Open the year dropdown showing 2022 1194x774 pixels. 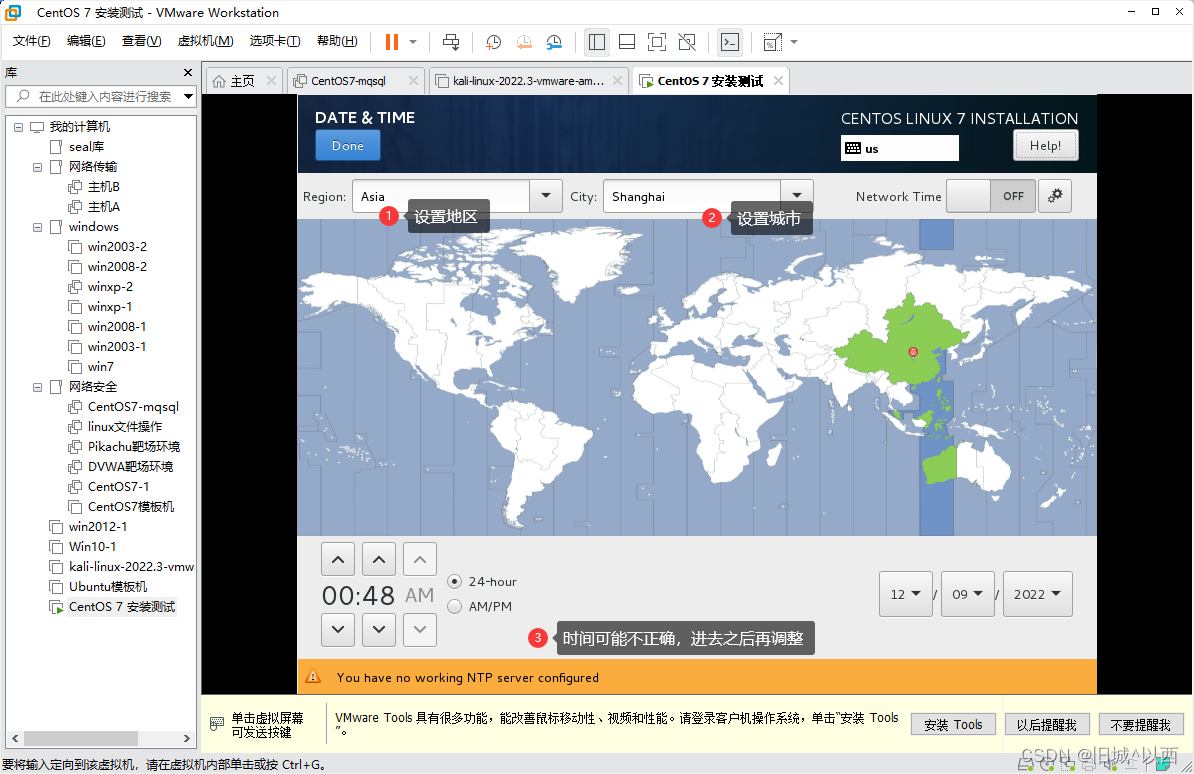point(1037,593)
